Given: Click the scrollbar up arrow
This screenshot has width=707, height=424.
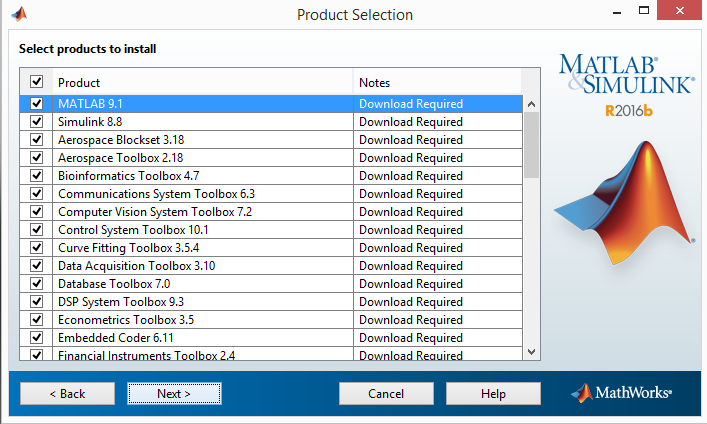Looking at the screenshot, I should (x=531, y=104).
